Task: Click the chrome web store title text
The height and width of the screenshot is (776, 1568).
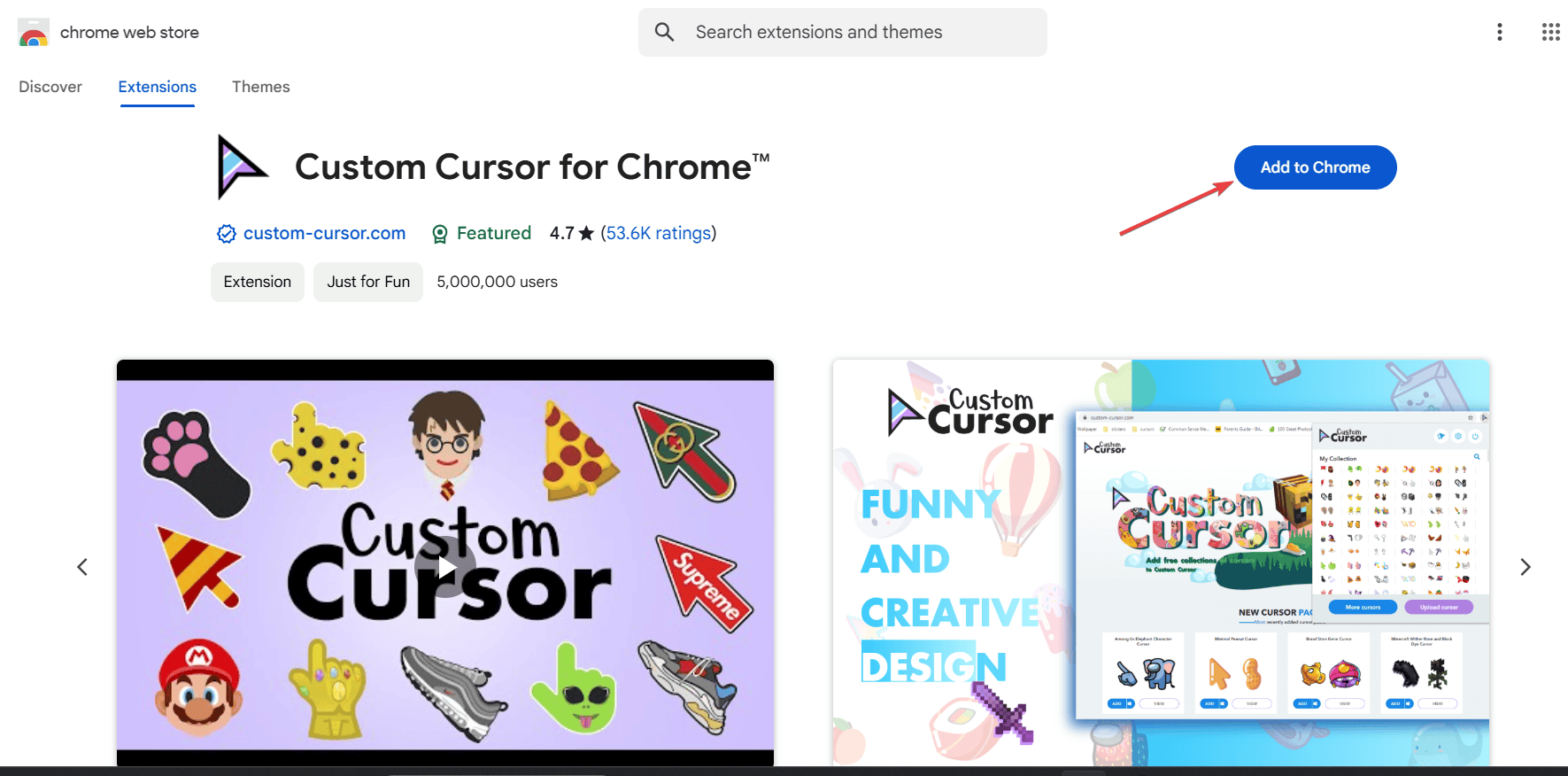Action: click(x=129, y=32)
